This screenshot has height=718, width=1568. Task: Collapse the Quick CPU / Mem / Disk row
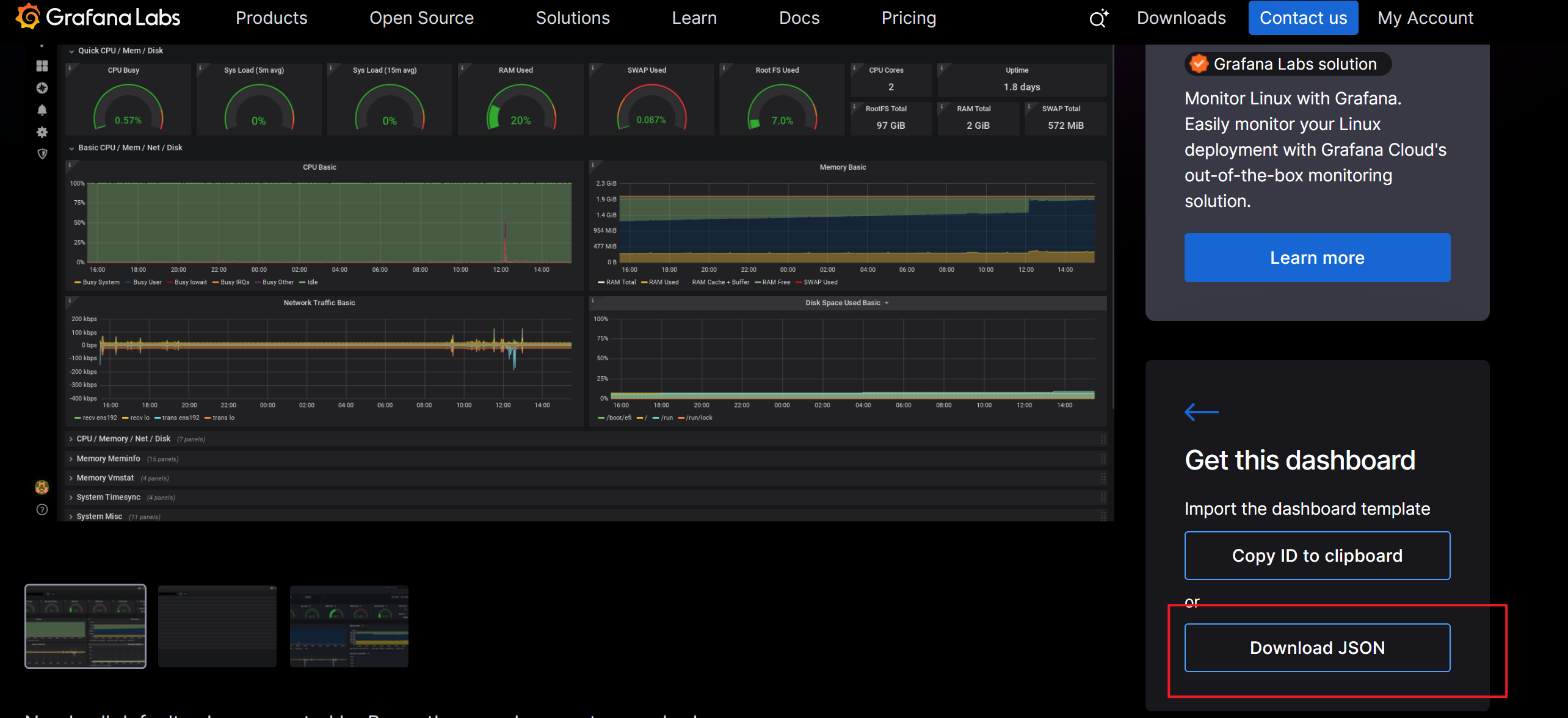pos(115,51)
